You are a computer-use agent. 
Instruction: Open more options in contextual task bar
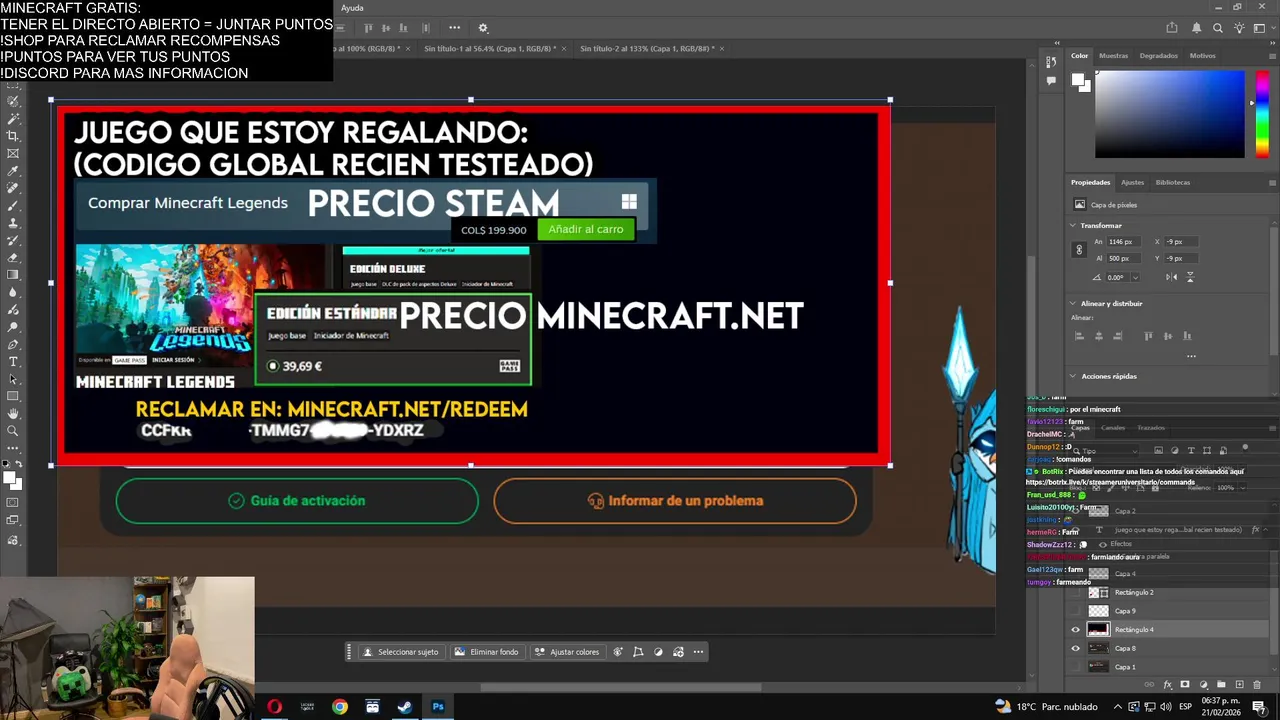(698, 652)
